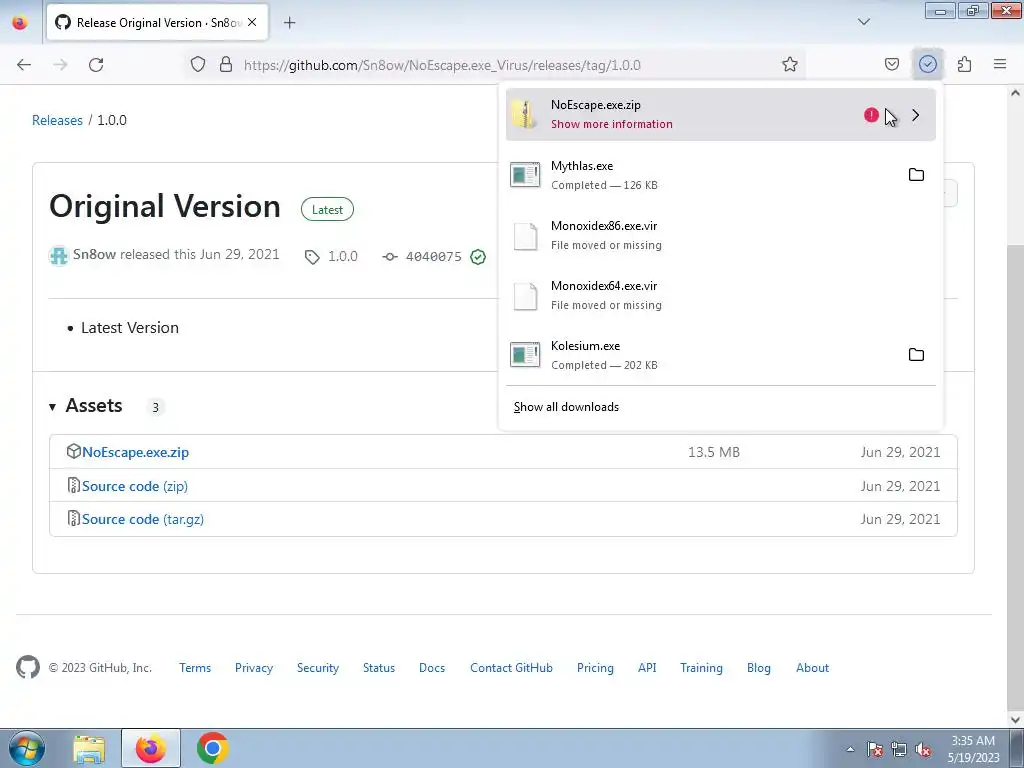1024x768 pixels.
Task: Open About footer link
Action: 812,667
